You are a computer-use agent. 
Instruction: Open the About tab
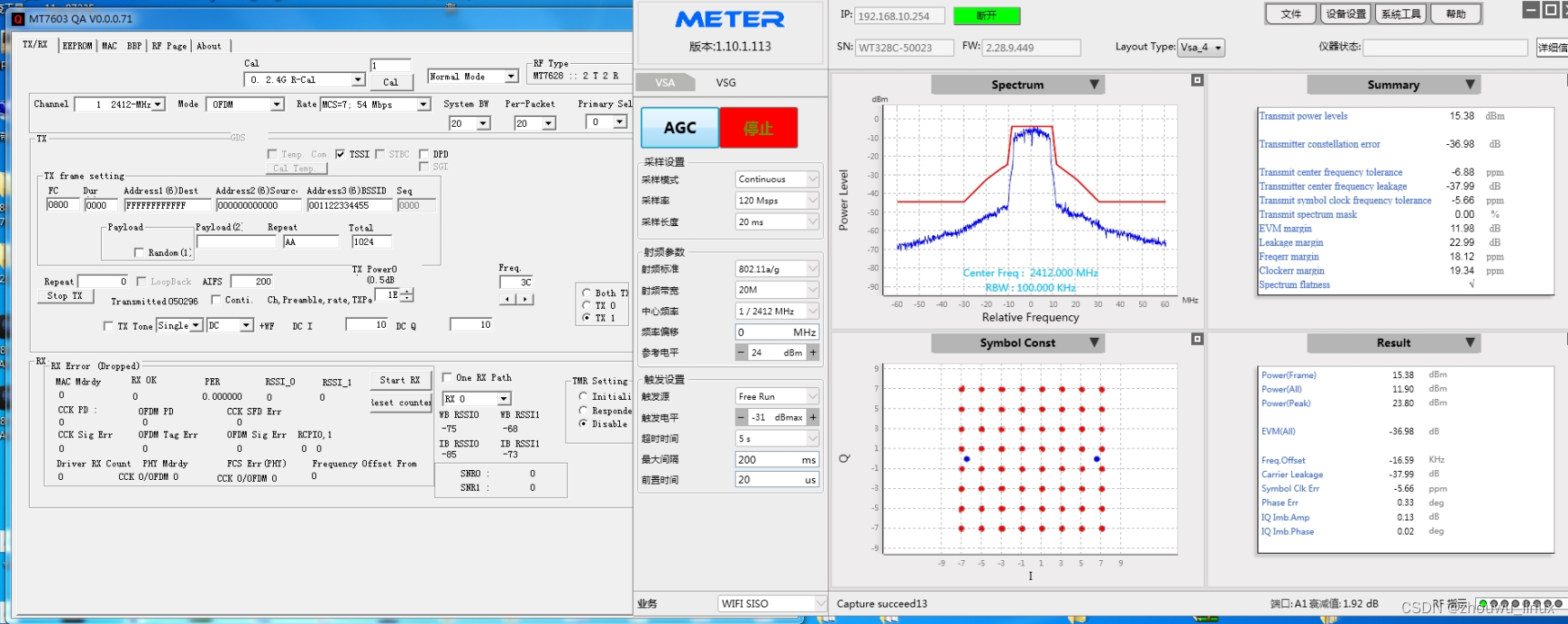tap(209, 46)
